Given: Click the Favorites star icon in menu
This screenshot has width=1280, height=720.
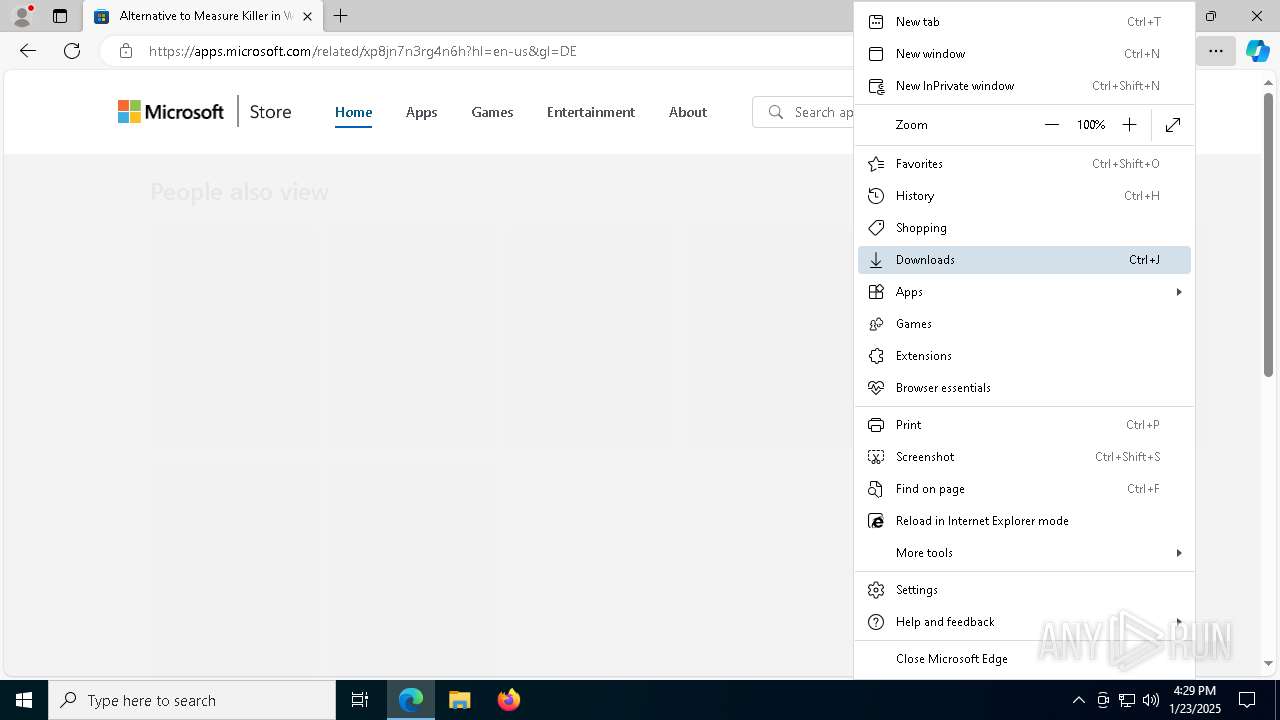Looking at the screenshot, I should [x=876, y=163].
